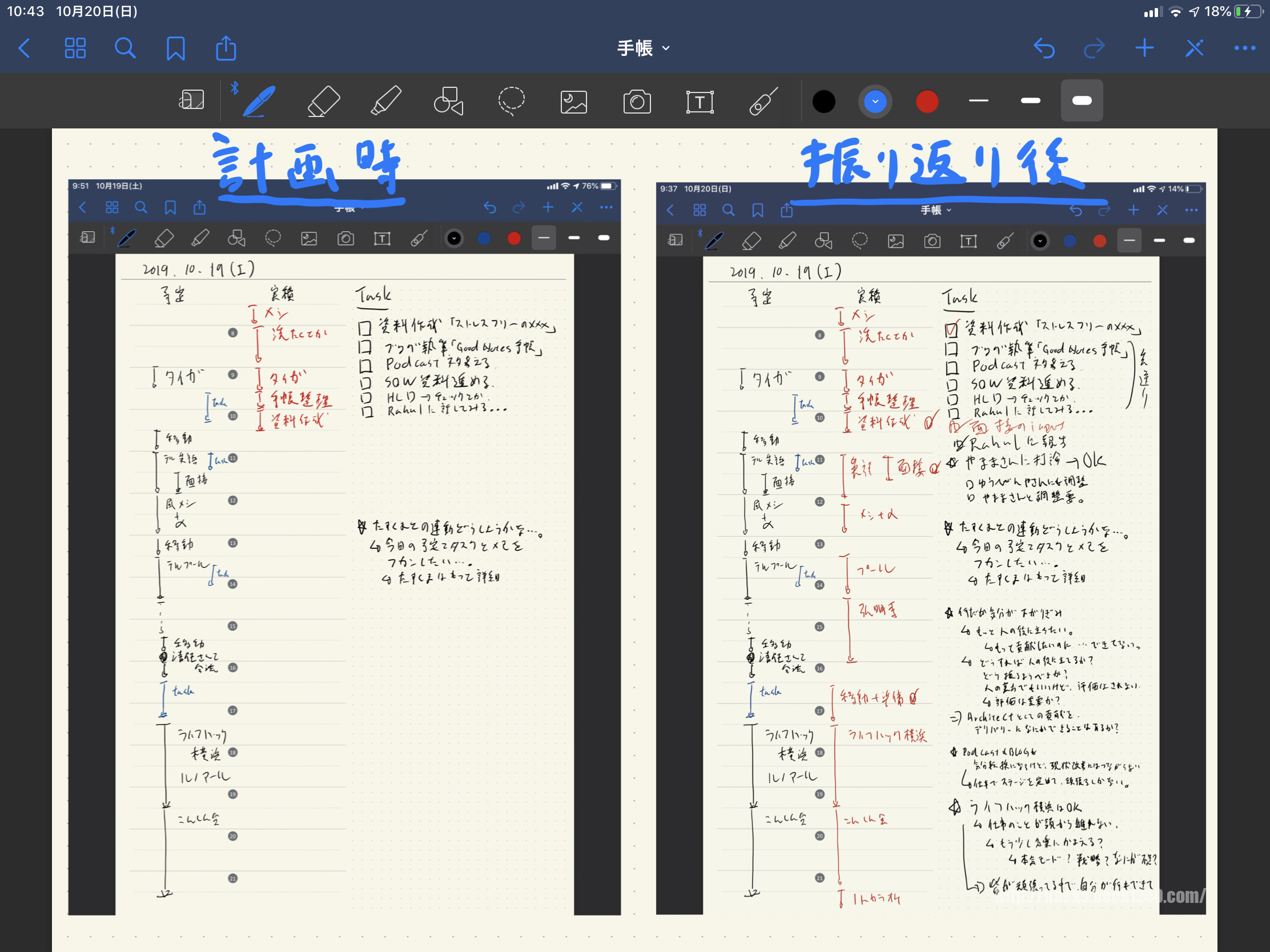The width and height of the screenshot is (1270, 952).
Task: Select the Eraser tool
Action: point(323,100)
